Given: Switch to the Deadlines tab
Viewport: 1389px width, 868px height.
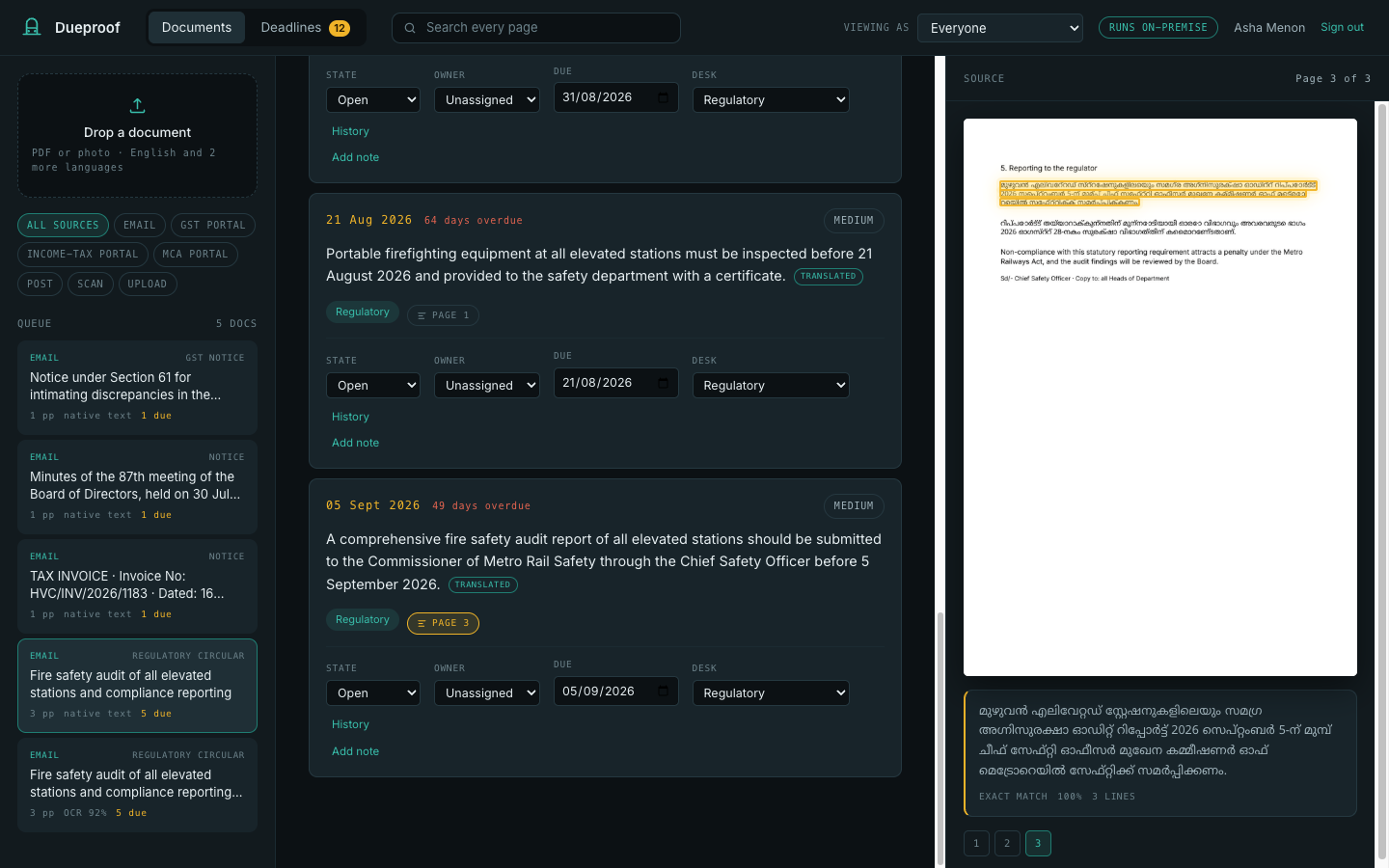Looking at the screenshot, I should 305,28.
